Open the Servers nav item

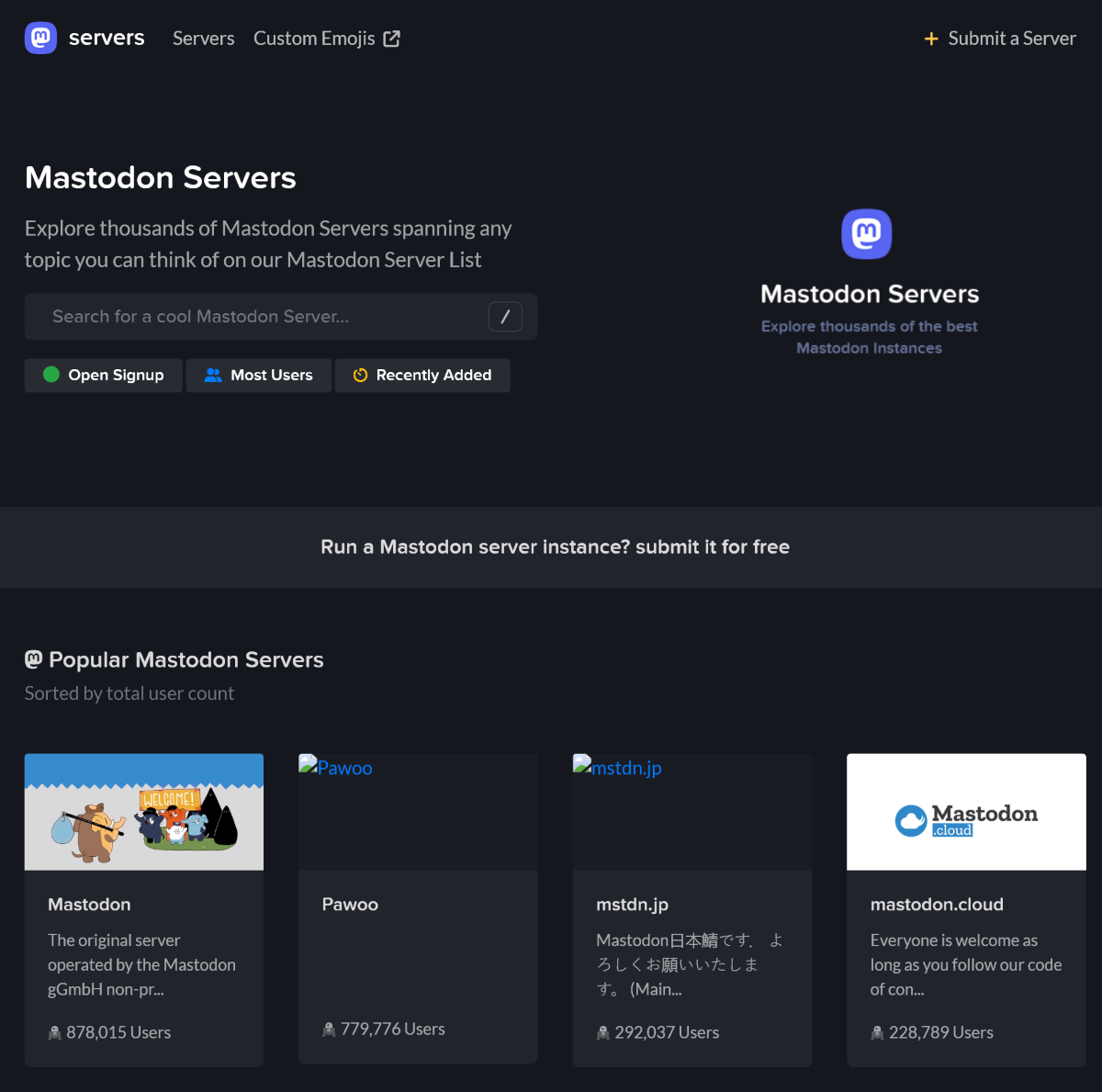click(x=203, y=38)
